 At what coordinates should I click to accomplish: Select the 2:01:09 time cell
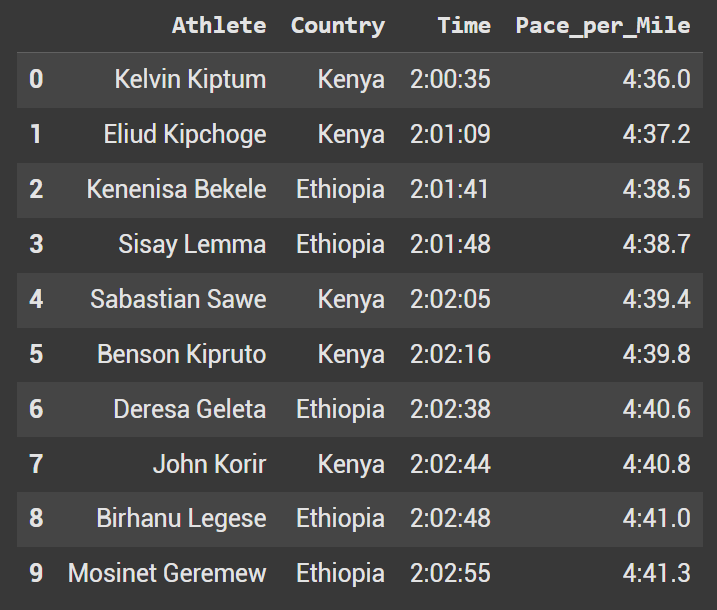[450, 134]
